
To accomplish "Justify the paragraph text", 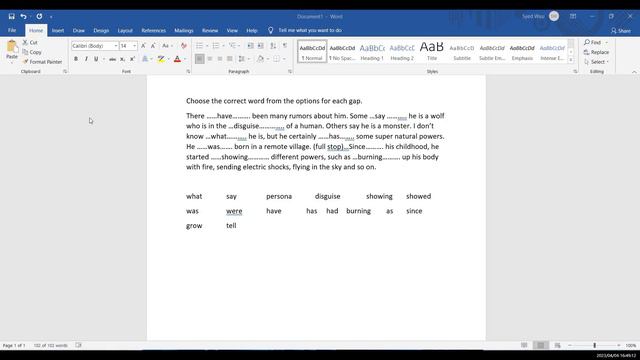I will coord(230,59).
